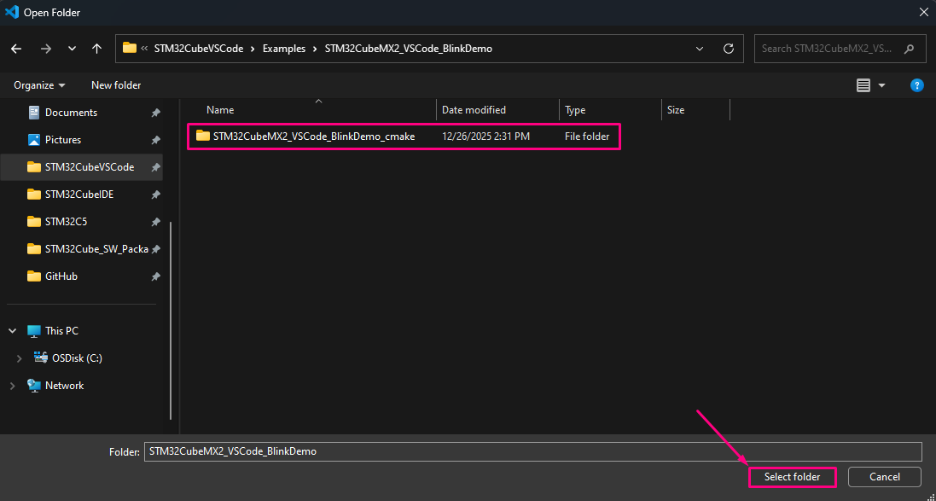
Task: Expand chevron after STM32CubeVSCode breadcrumb
Action: tap(253, 49)
